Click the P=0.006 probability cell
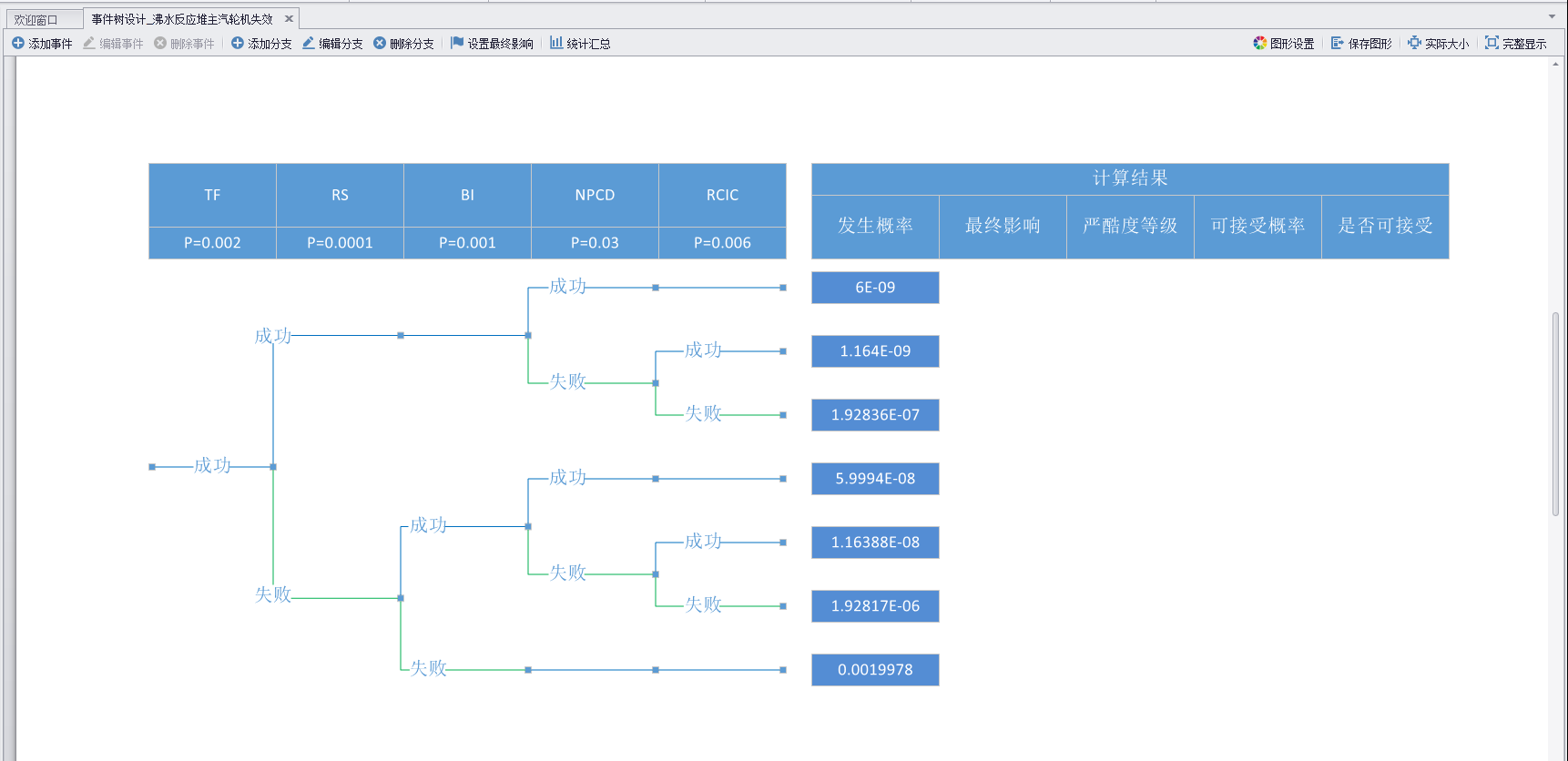 click(x=722, y=243)
